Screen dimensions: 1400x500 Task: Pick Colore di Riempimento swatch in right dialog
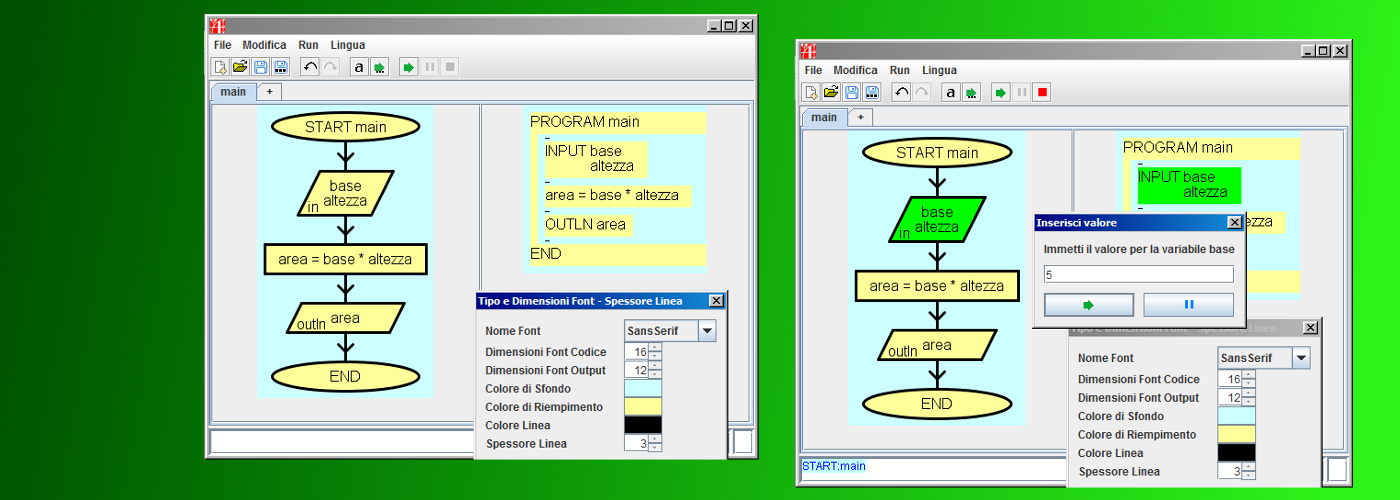(1237, 434)
